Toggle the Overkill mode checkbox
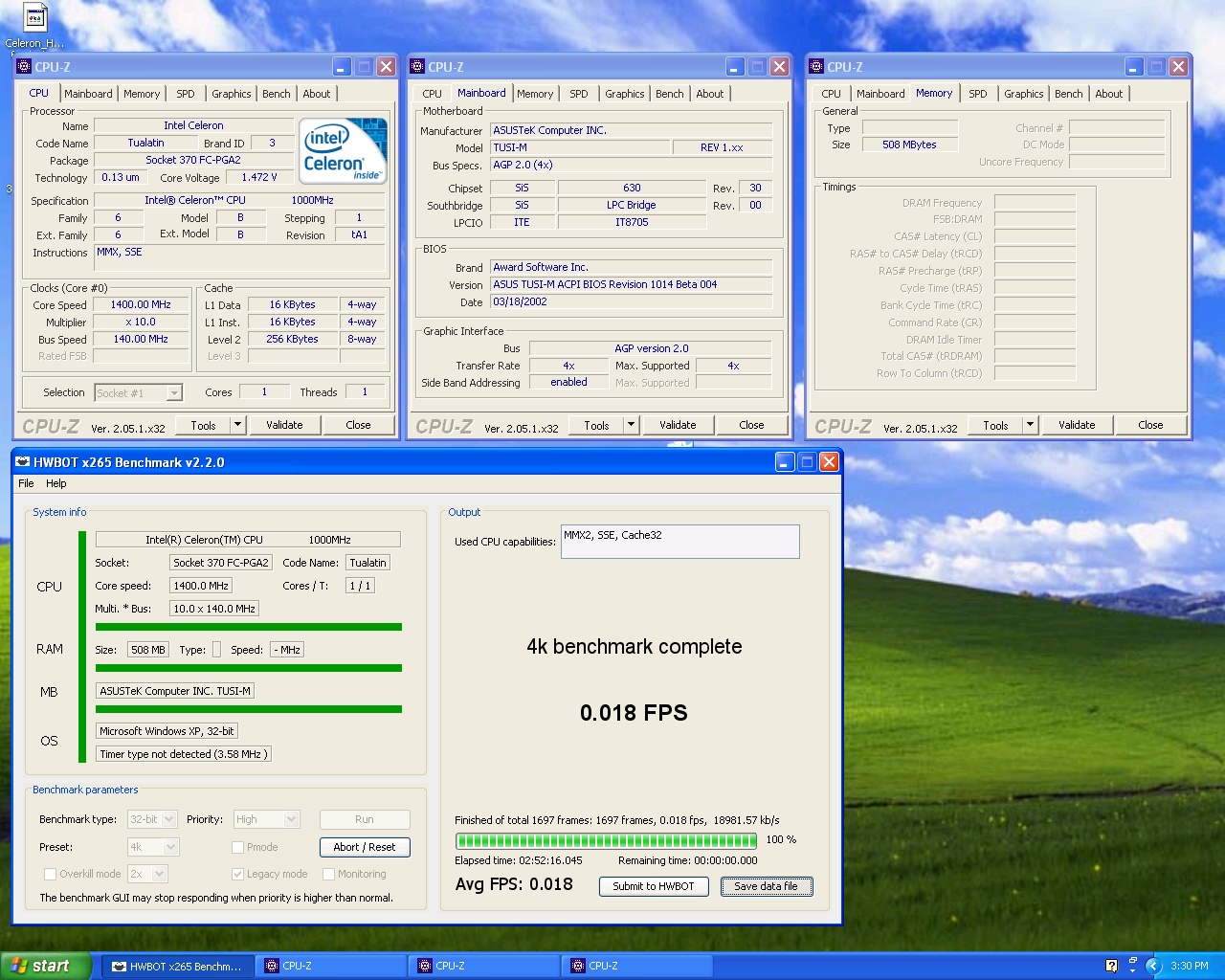 click(x=51, y=874)
